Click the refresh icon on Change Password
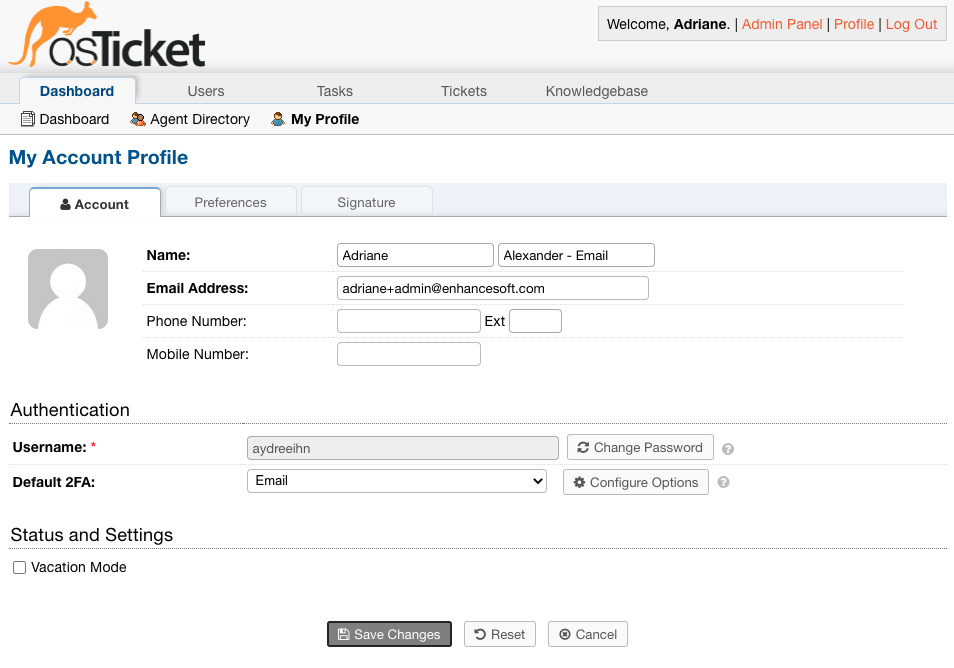This screenshot has height=668, width=954. [x=583, y=447]
